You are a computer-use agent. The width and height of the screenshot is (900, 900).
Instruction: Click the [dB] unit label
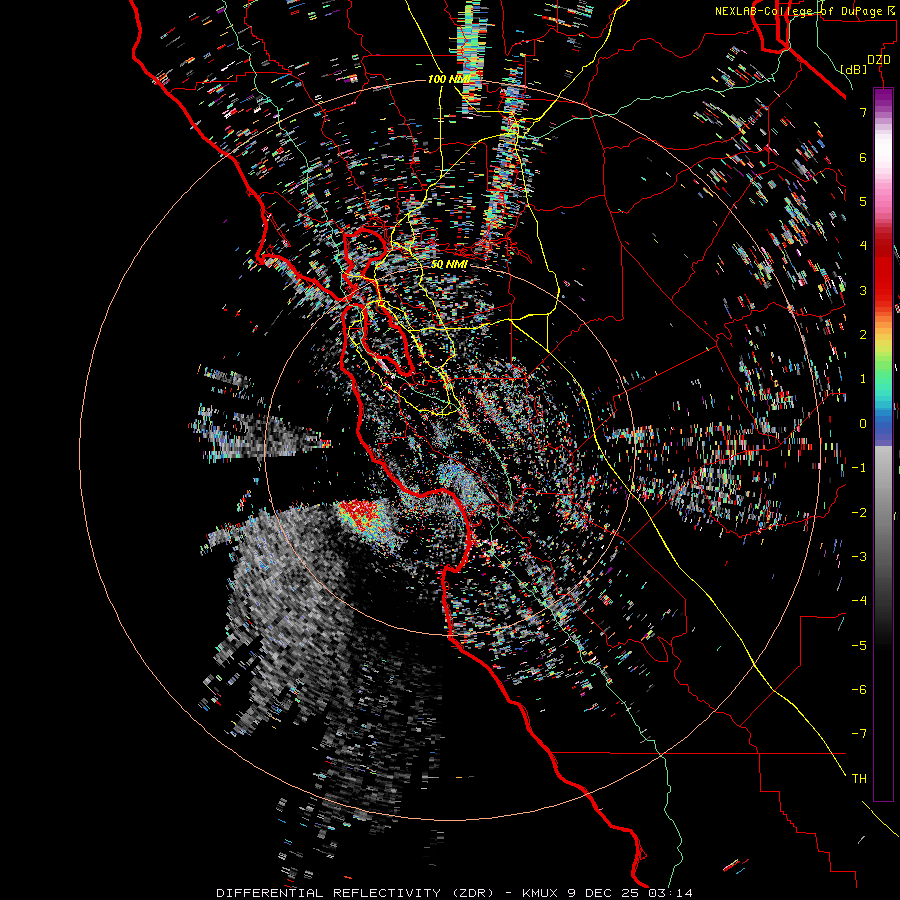point(854,69)
